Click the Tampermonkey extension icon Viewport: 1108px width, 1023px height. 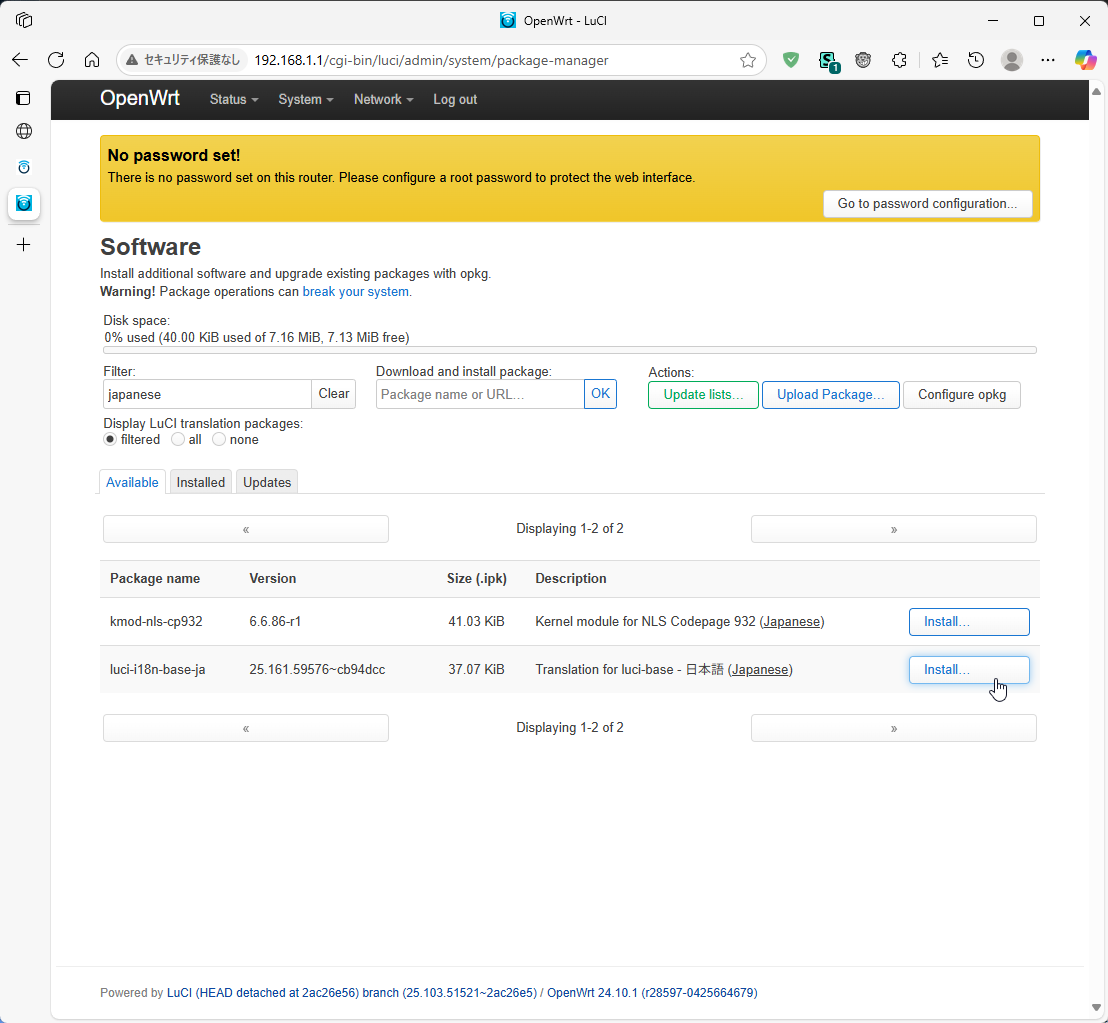(863, 60)
